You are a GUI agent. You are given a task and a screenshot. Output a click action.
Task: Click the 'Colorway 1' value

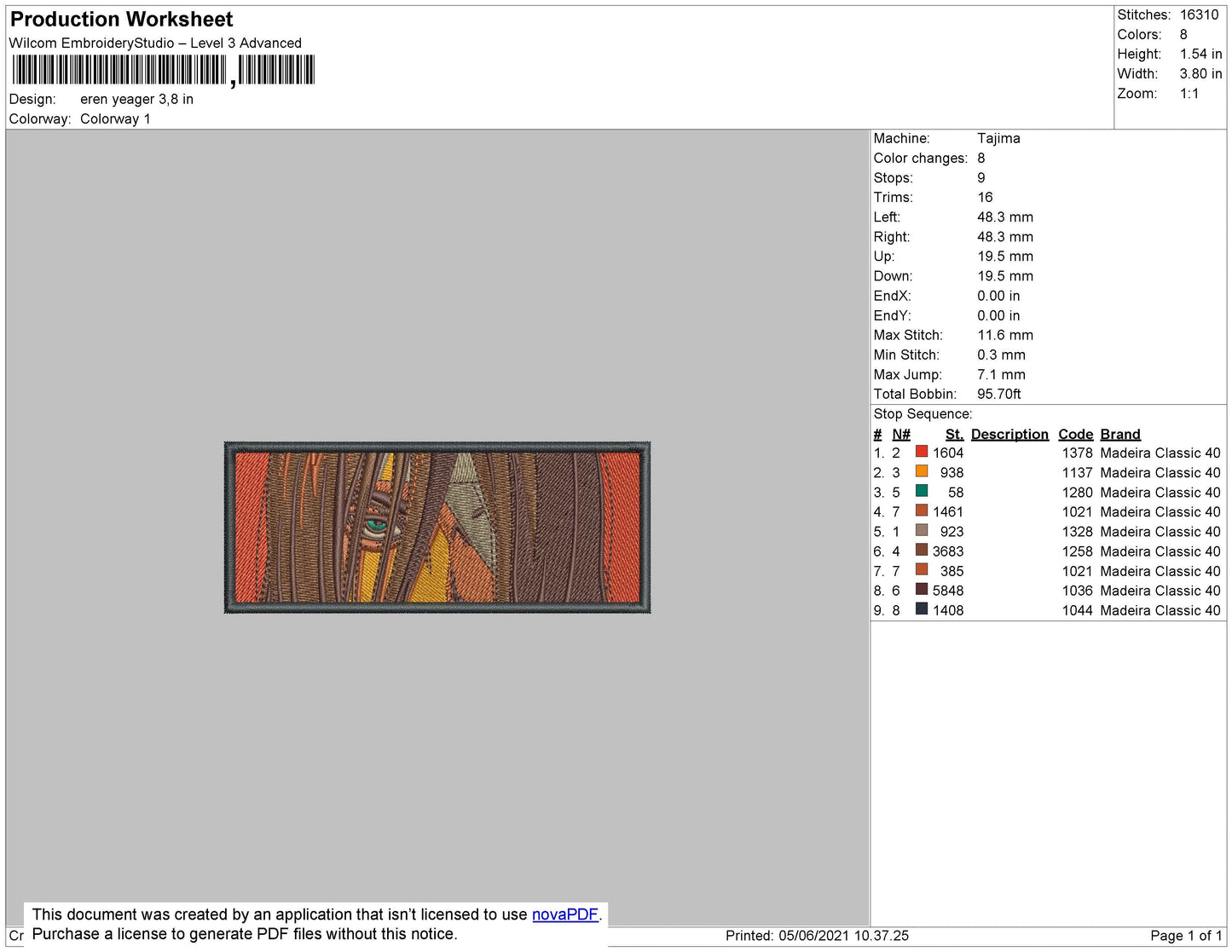coord(115,118)
